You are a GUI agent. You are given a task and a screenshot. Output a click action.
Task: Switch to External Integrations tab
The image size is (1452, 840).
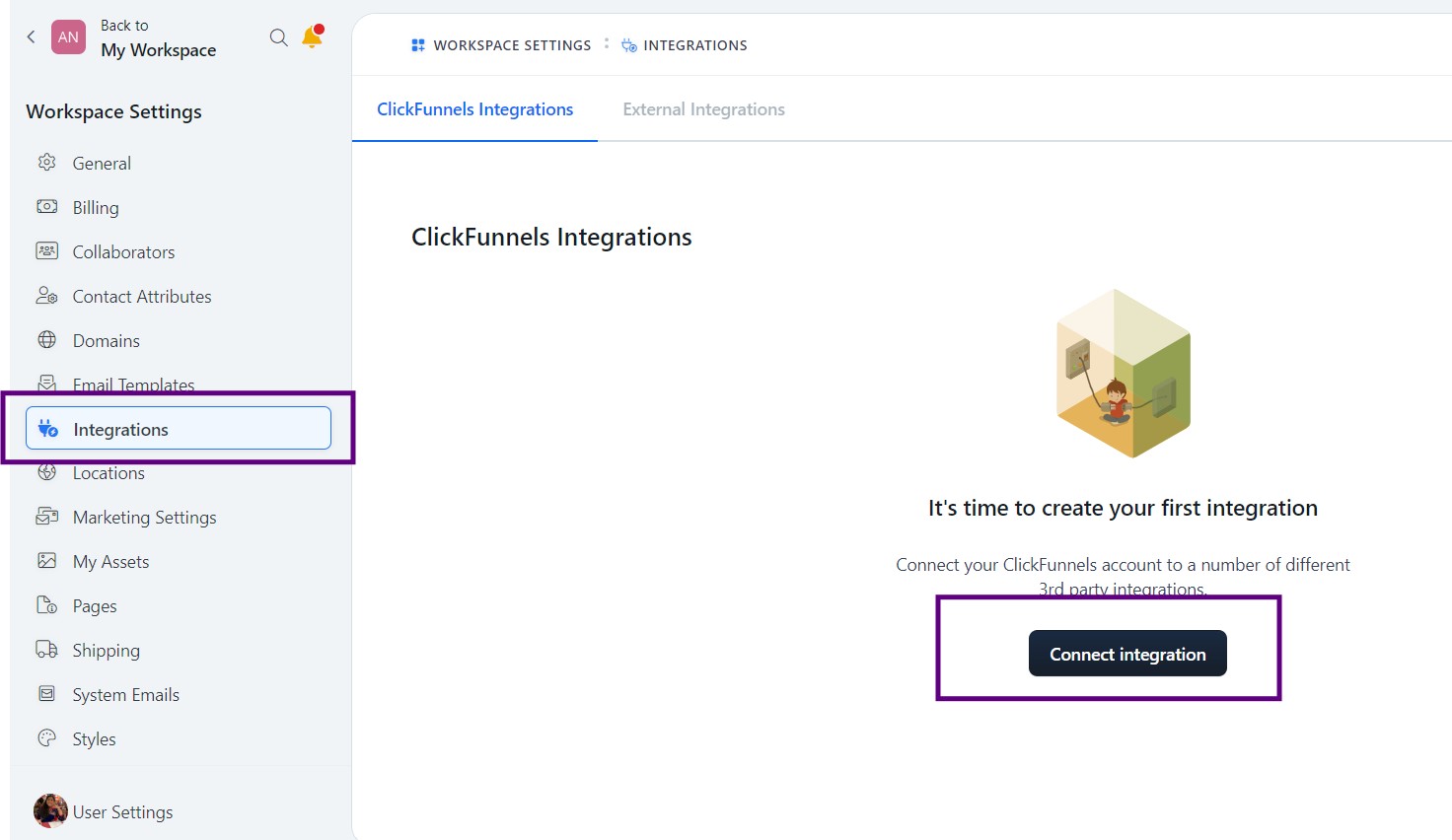coord(703,109)
